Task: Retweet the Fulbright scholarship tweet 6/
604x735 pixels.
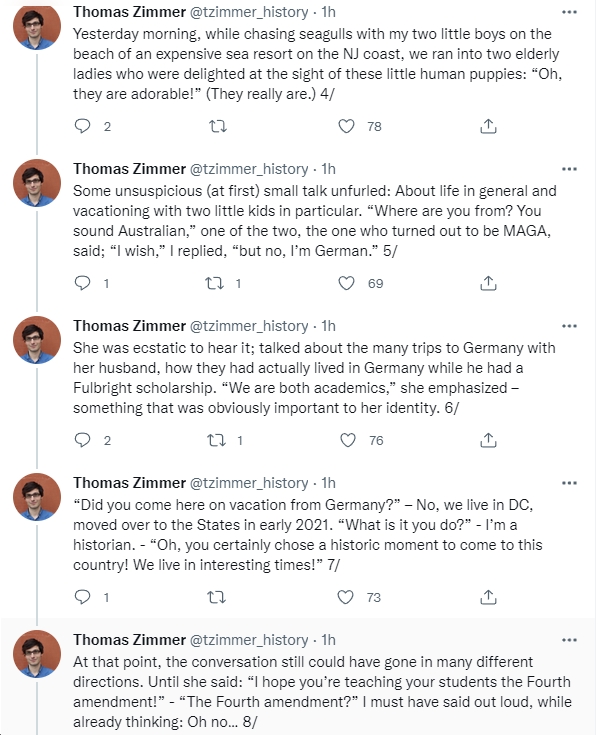Action: pos(216,440)
